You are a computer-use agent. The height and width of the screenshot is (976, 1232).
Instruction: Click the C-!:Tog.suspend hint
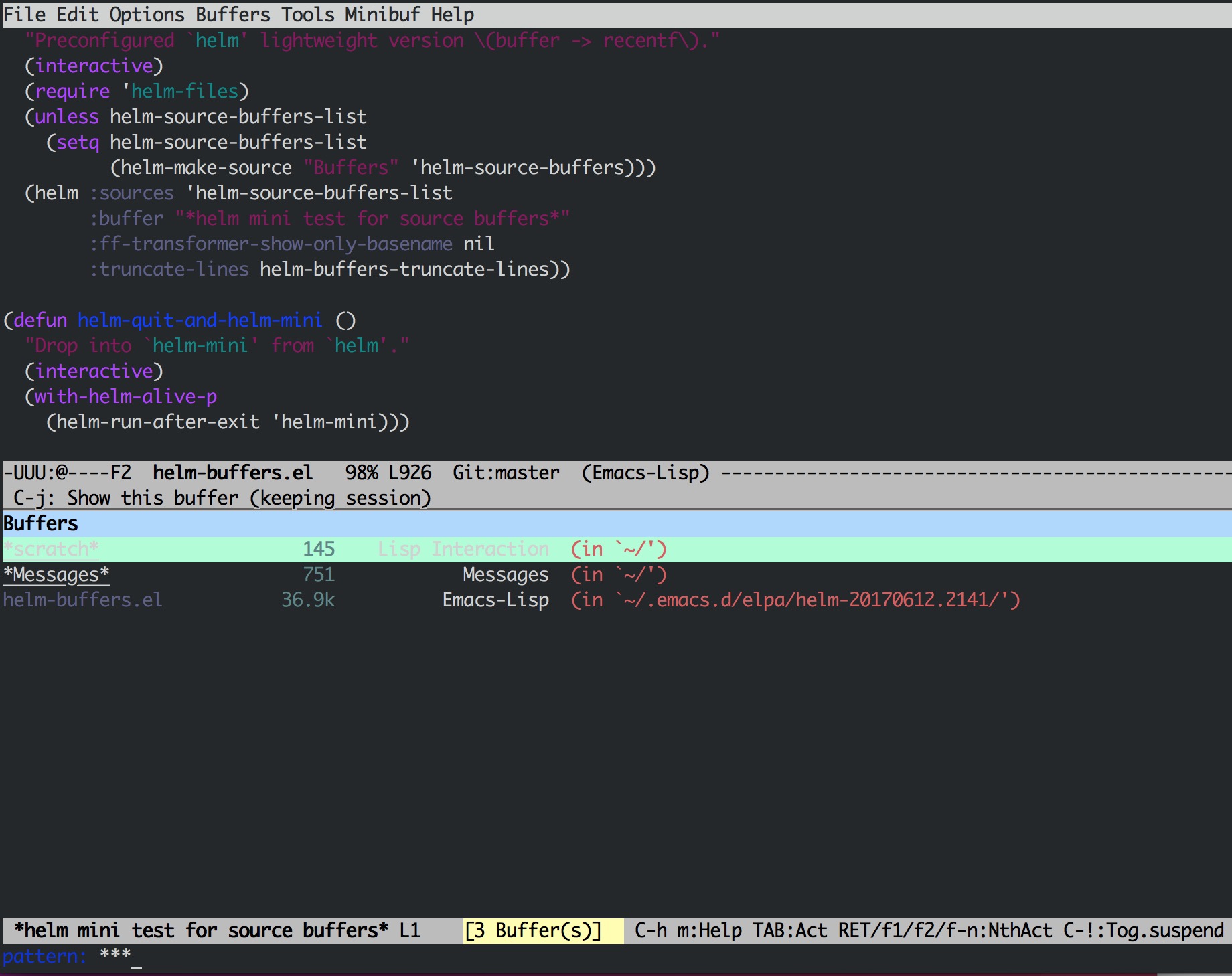coord(1144,930)
